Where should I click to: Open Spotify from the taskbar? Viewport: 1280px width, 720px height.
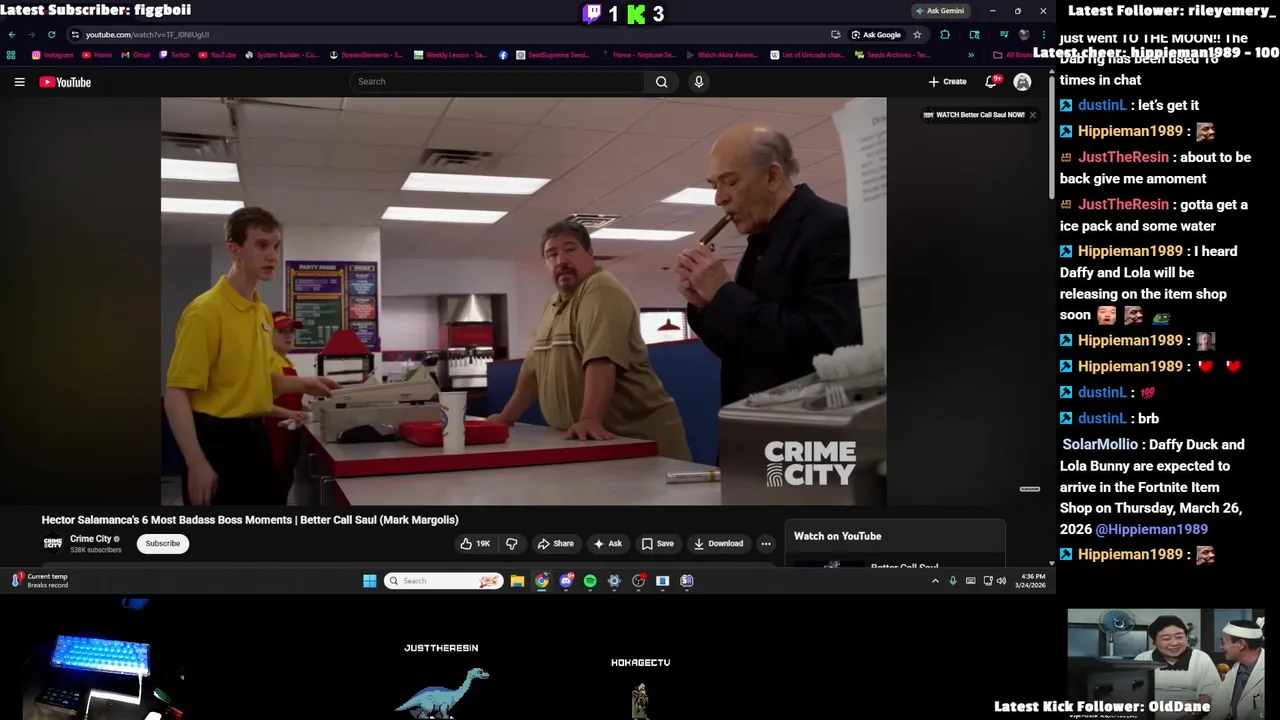click(x=590, y=581)
